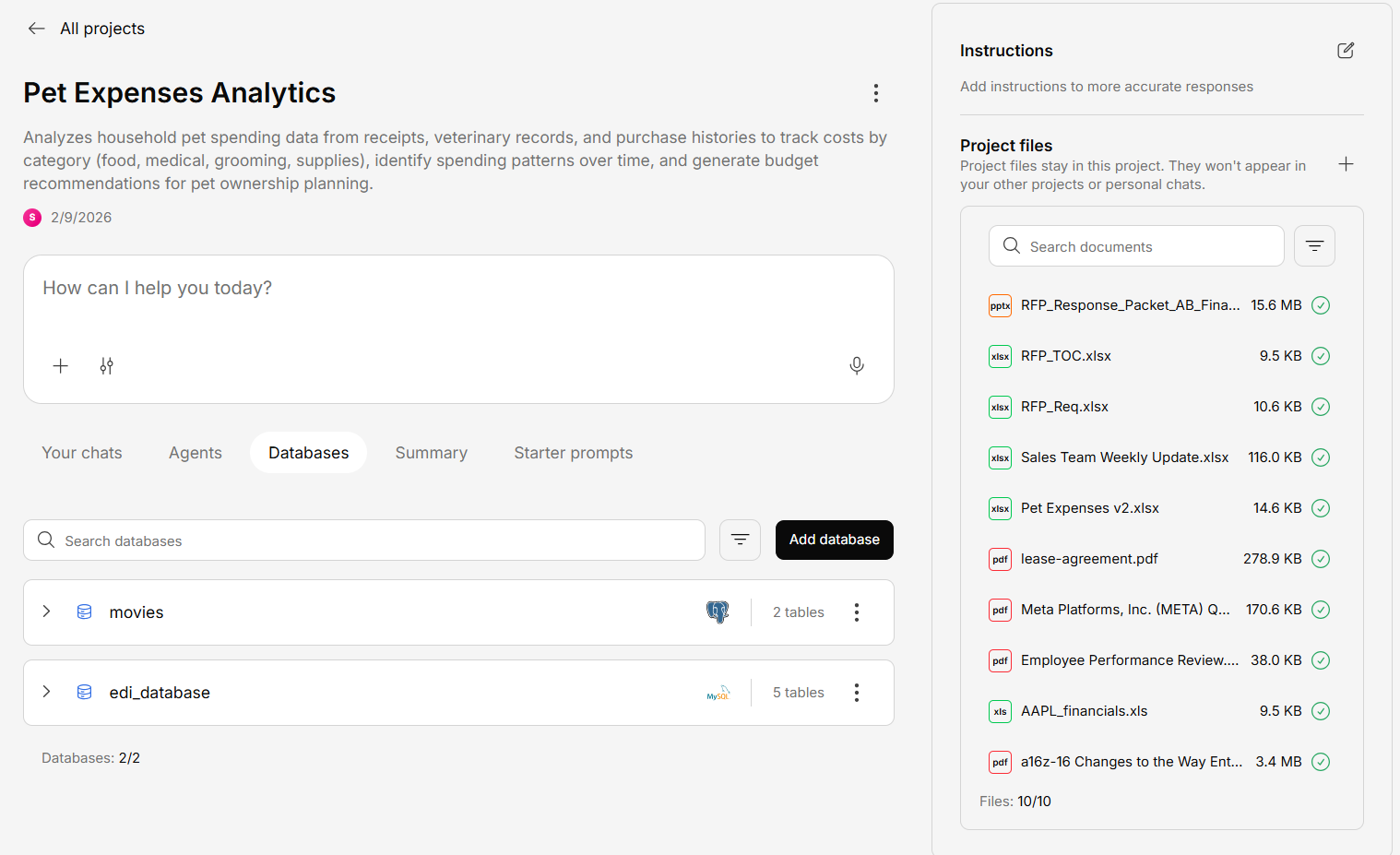Viewport: 1400px width, 855px height.
Task: Click the microphone icon in chat box
Action: [x=856, y=366]
